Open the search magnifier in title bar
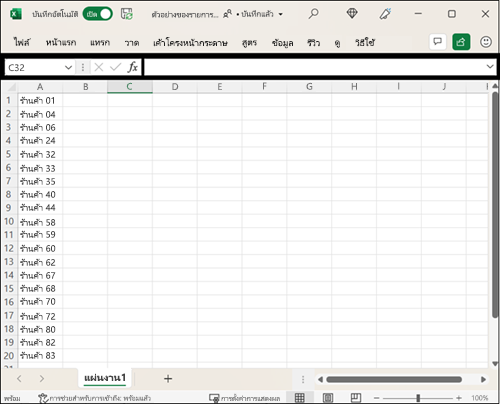The width and height of the screenshot is (500, 404). tap(313, 14)
